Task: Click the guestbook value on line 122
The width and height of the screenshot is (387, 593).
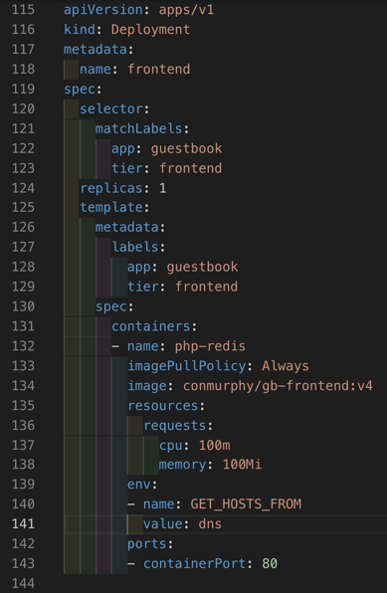Action: (x=186, y=148)
